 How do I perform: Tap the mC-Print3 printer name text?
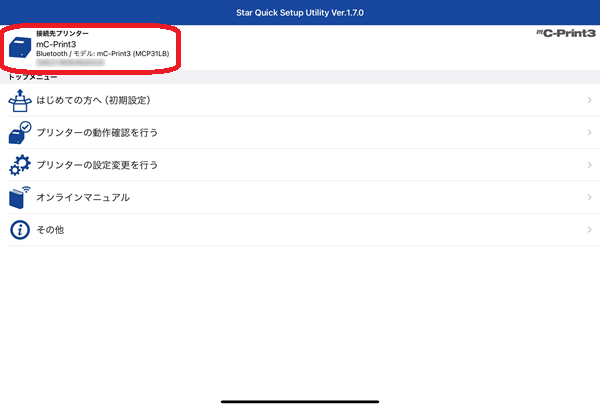(x=56, y=44)
